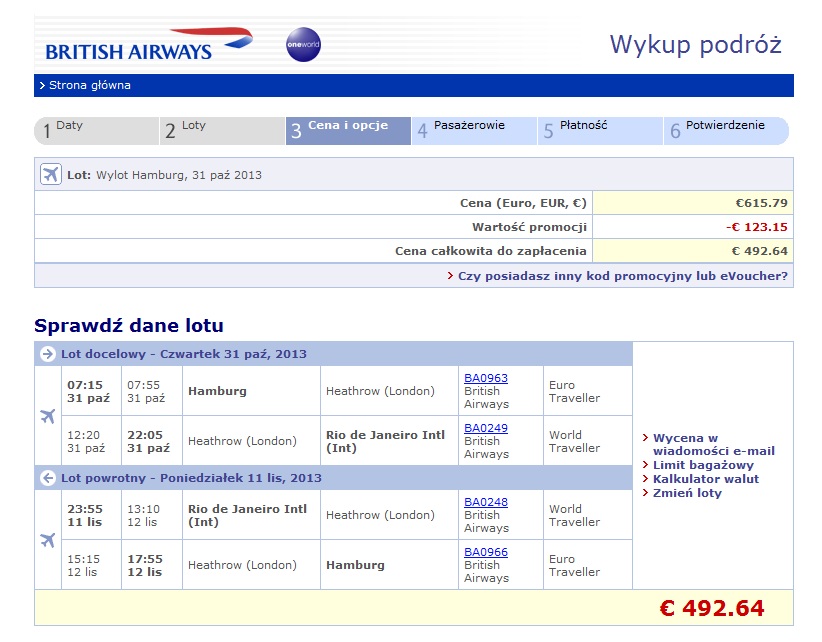Click Lot docelowy - Czwartek 31 paź header
The width and height of the screenshot is (822, 642).
tap(183, 354)
